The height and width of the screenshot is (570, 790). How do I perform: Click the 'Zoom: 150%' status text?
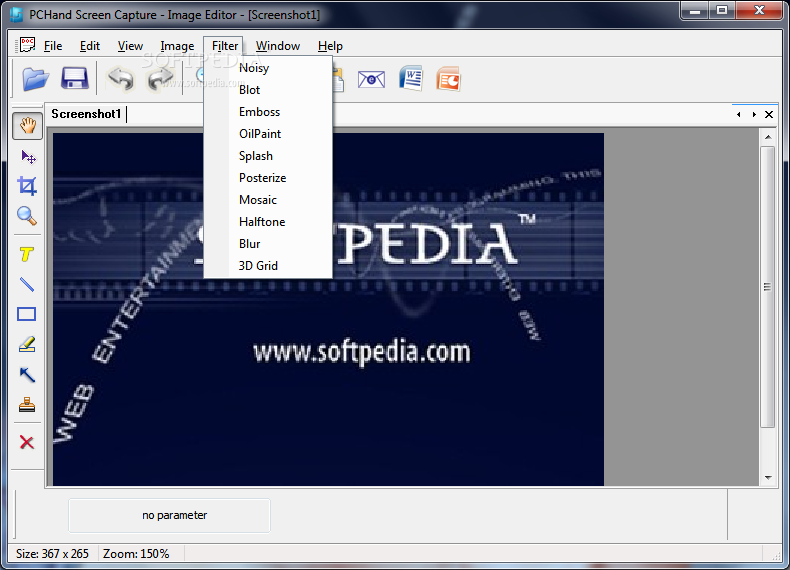point(136,554)
